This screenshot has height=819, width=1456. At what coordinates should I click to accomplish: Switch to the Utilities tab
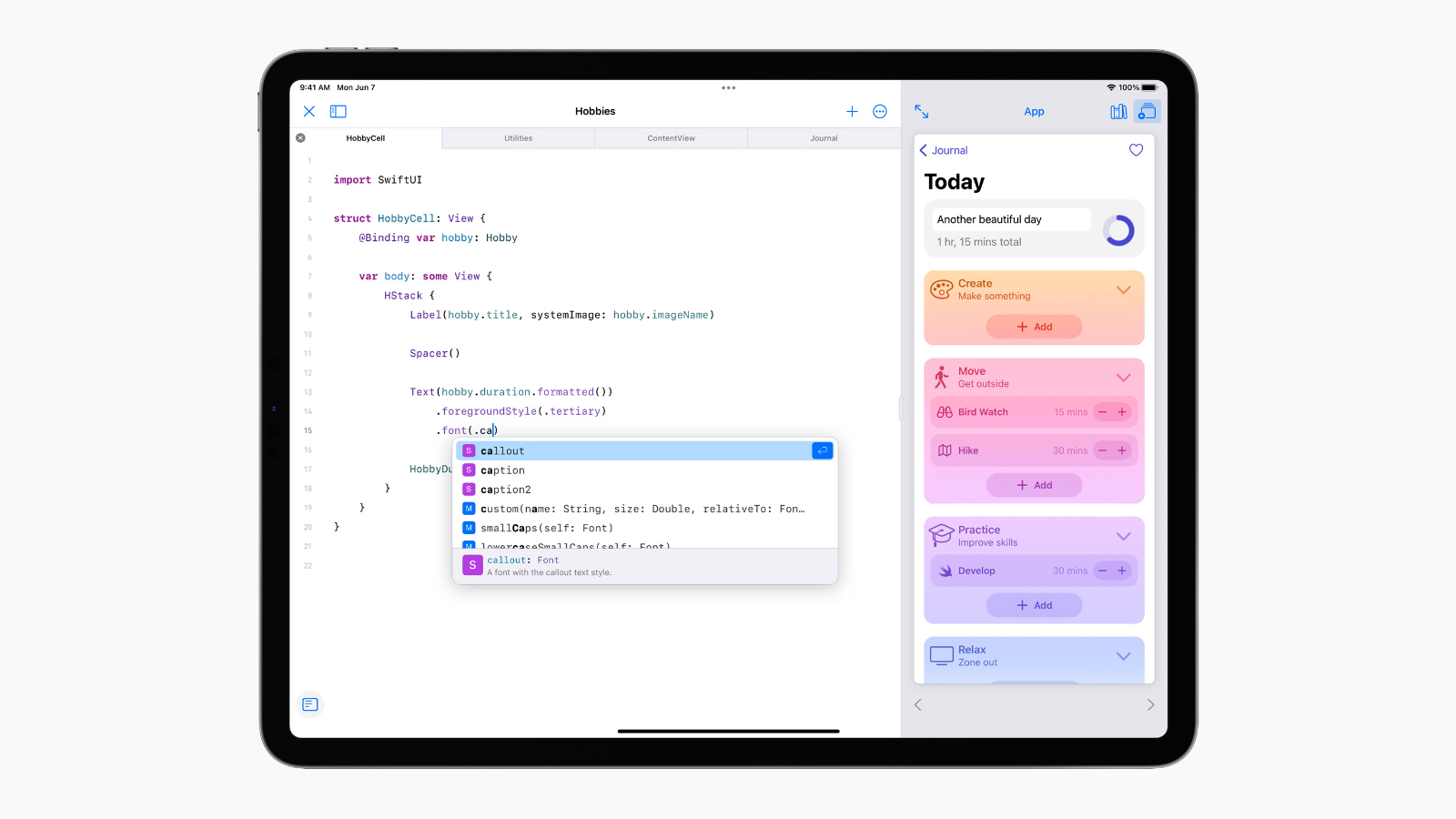click(518, 137)
